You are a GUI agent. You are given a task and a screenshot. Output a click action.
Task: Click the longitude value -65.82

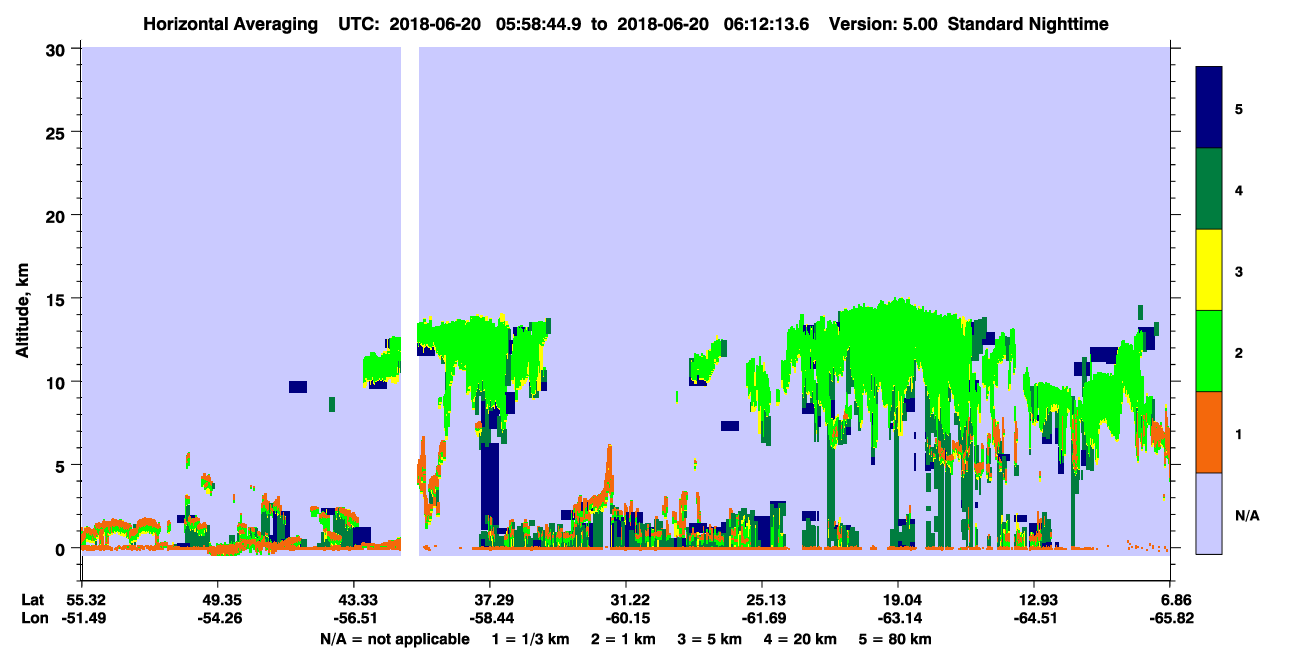[1171, 618]
